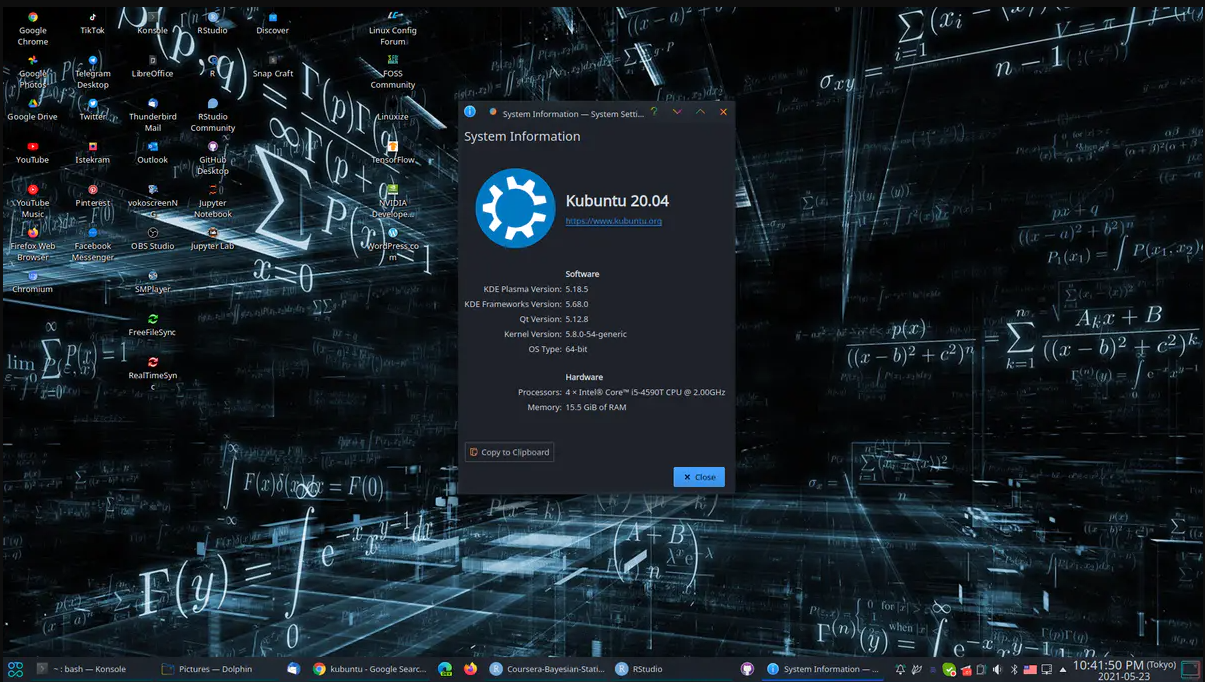Open the RStudio desktop shortcut
The width and height of the screenshot is (1205, 682).
pyautogui.click(x=212, y=23)
